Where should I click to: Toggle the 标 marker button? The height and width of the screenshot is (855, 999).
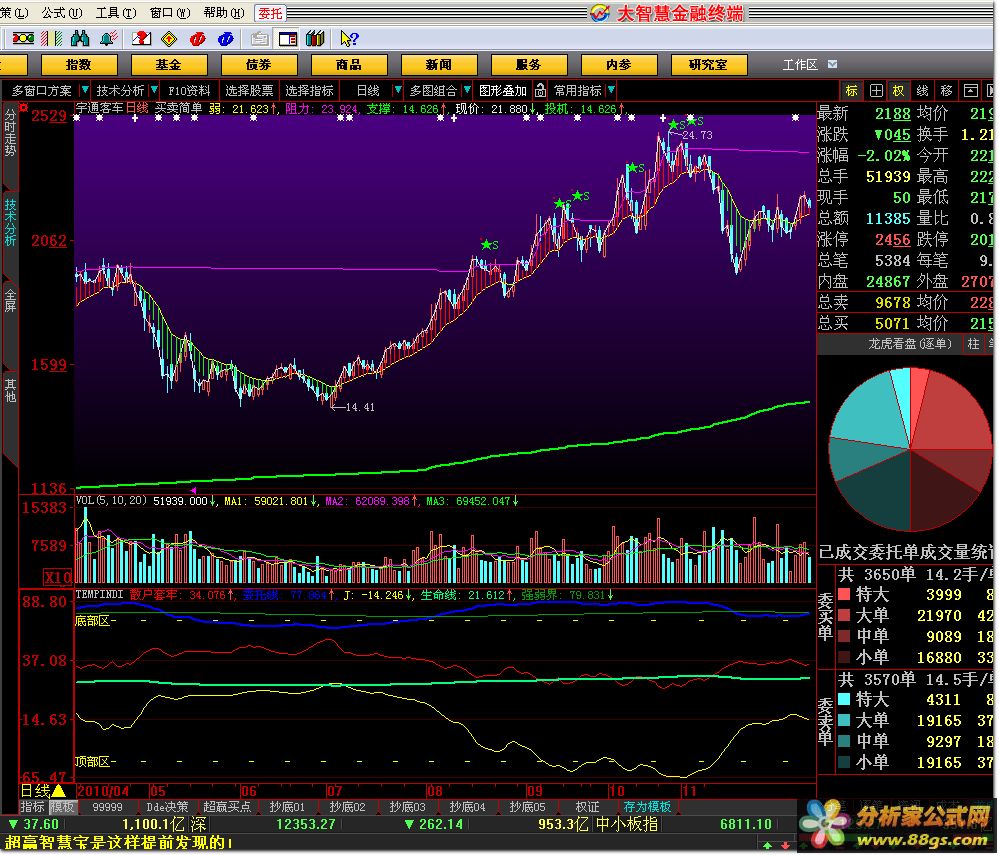point(852,90)
